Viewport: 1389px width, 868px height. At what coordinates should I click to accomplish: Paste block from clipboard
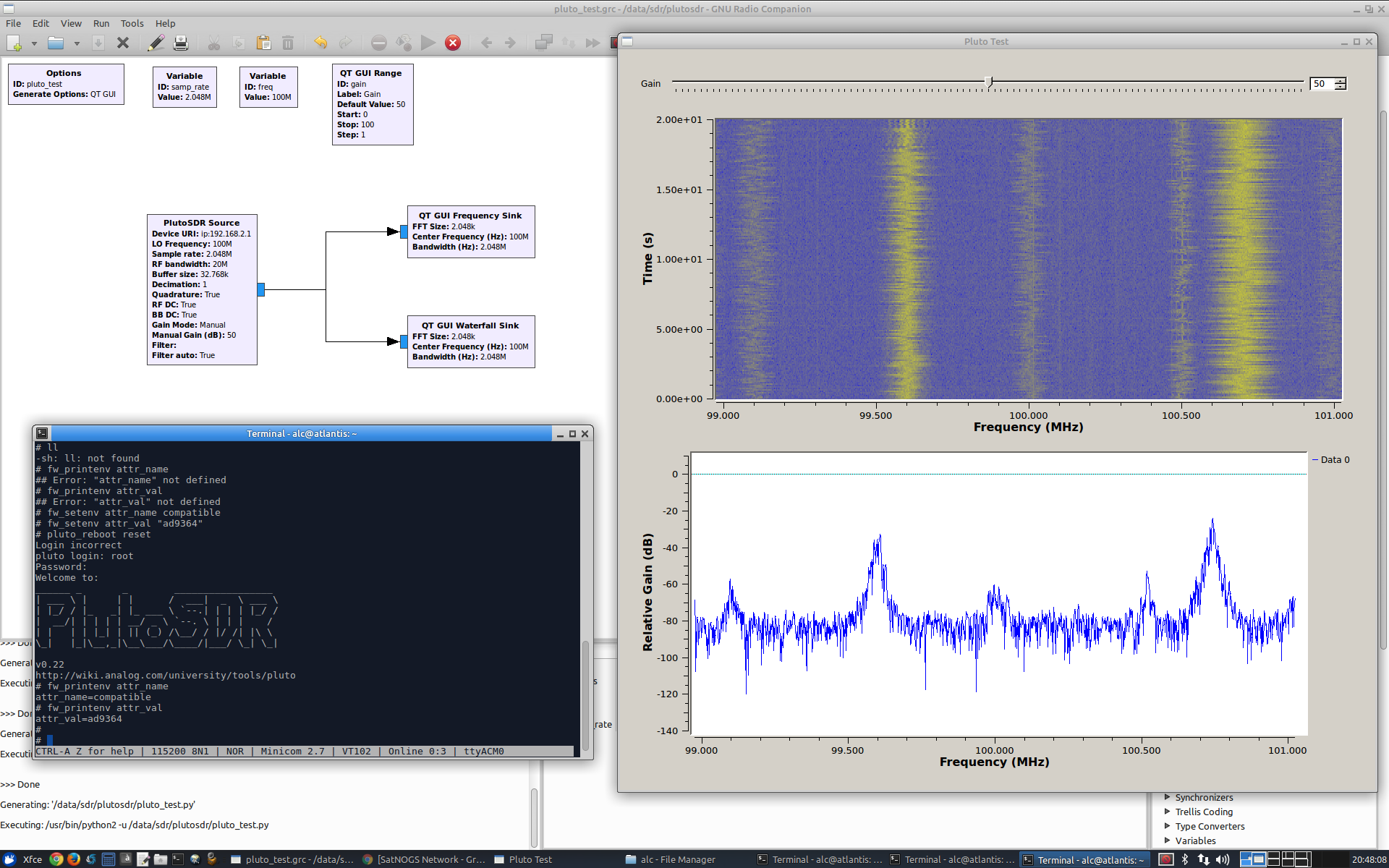(263, 43)
